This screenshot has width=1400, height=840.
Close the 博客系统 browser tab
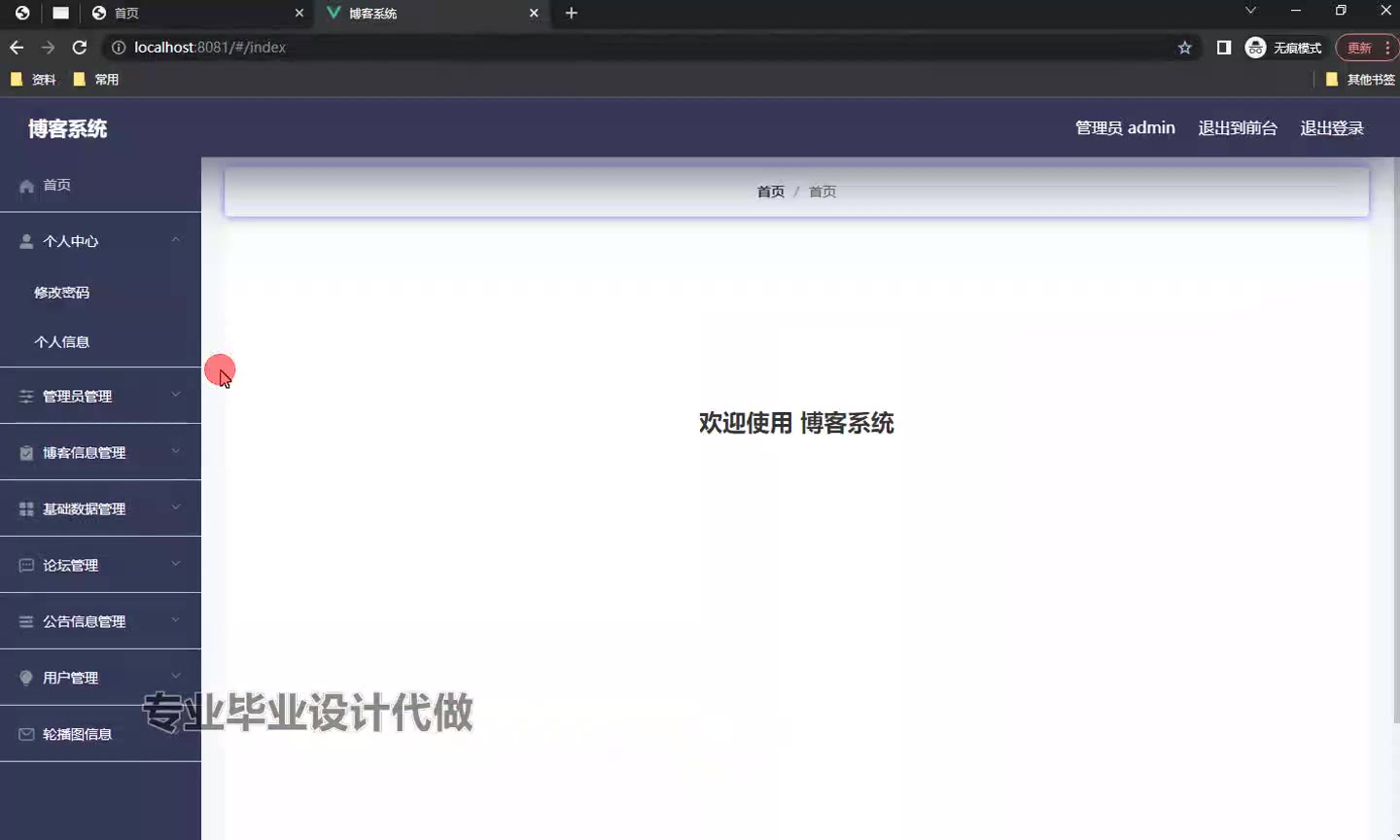(534, 14)
